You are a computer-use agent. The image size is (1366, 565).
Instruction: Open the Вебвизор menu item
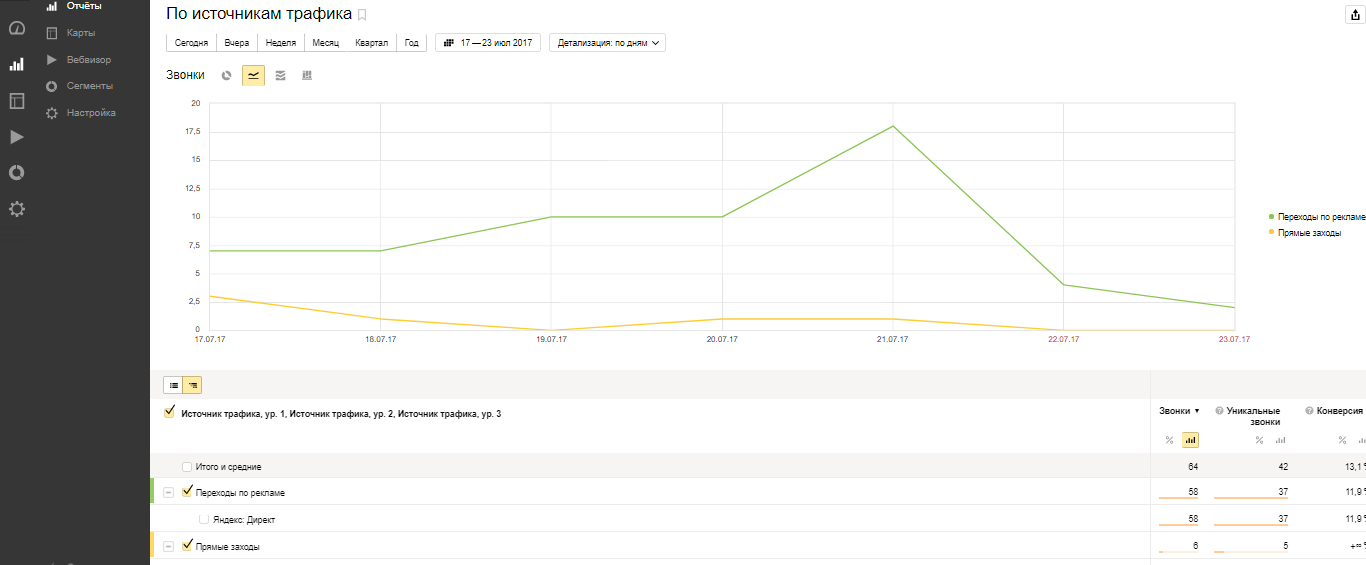click(89, 60)
